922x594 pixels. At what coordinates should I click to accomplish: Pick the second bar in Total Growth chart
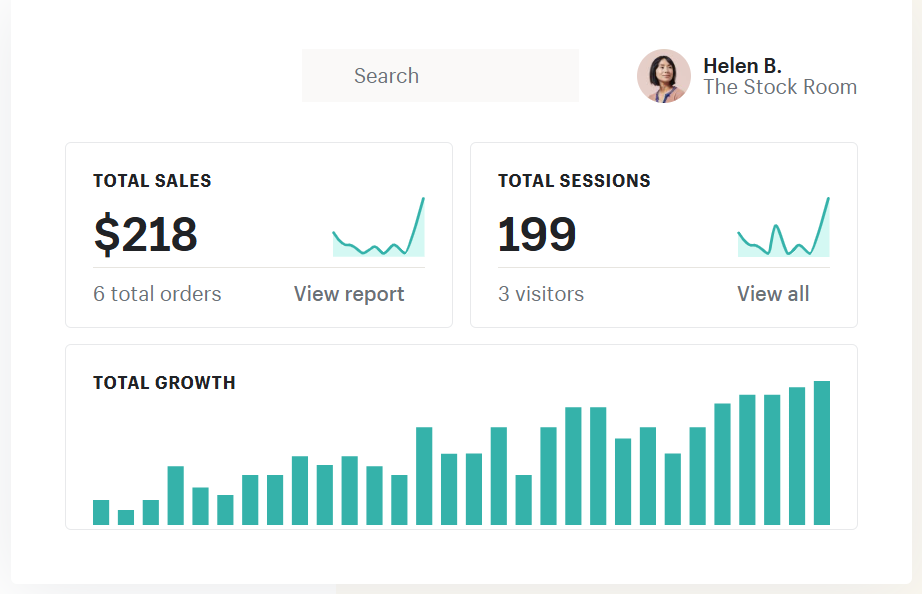click(x=126, y=518)
